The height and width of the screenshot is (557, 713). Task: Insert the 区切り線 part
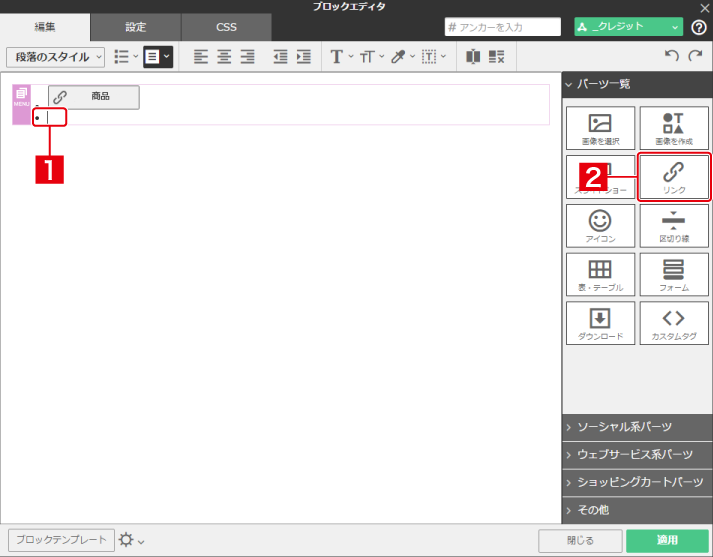click(674, 226)
